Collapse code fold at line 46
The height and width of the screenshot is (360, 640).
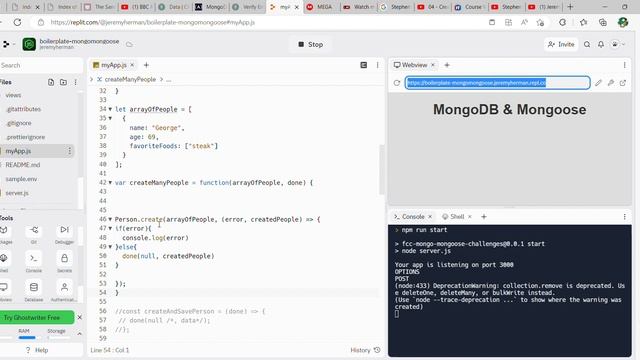coord(110,219)
